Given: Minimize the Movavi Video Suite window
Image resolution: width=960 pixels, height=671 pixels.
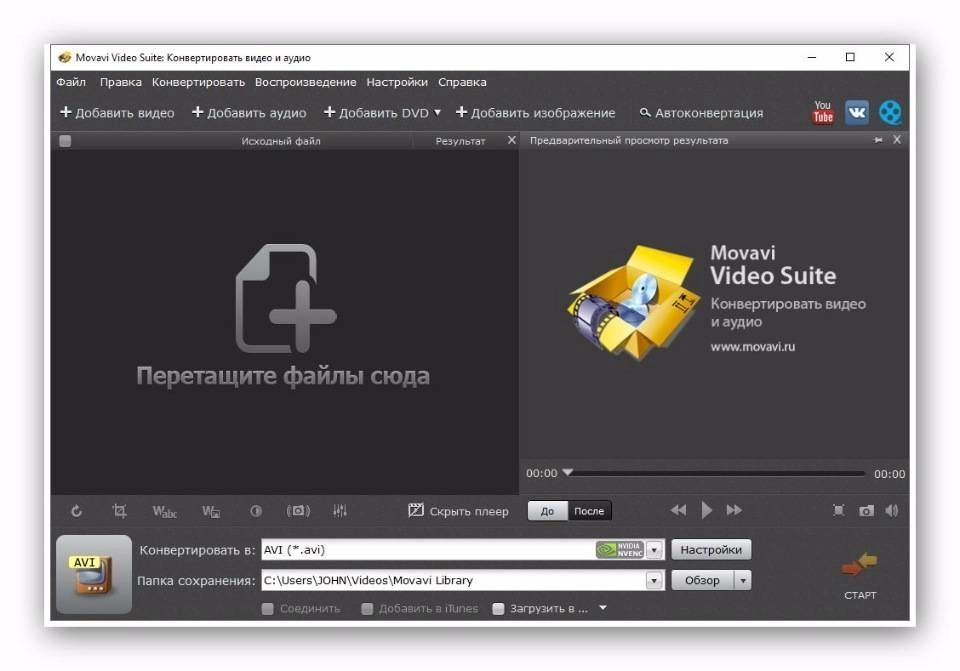Looking at the screenshot, I should click(x=812, y=57).
